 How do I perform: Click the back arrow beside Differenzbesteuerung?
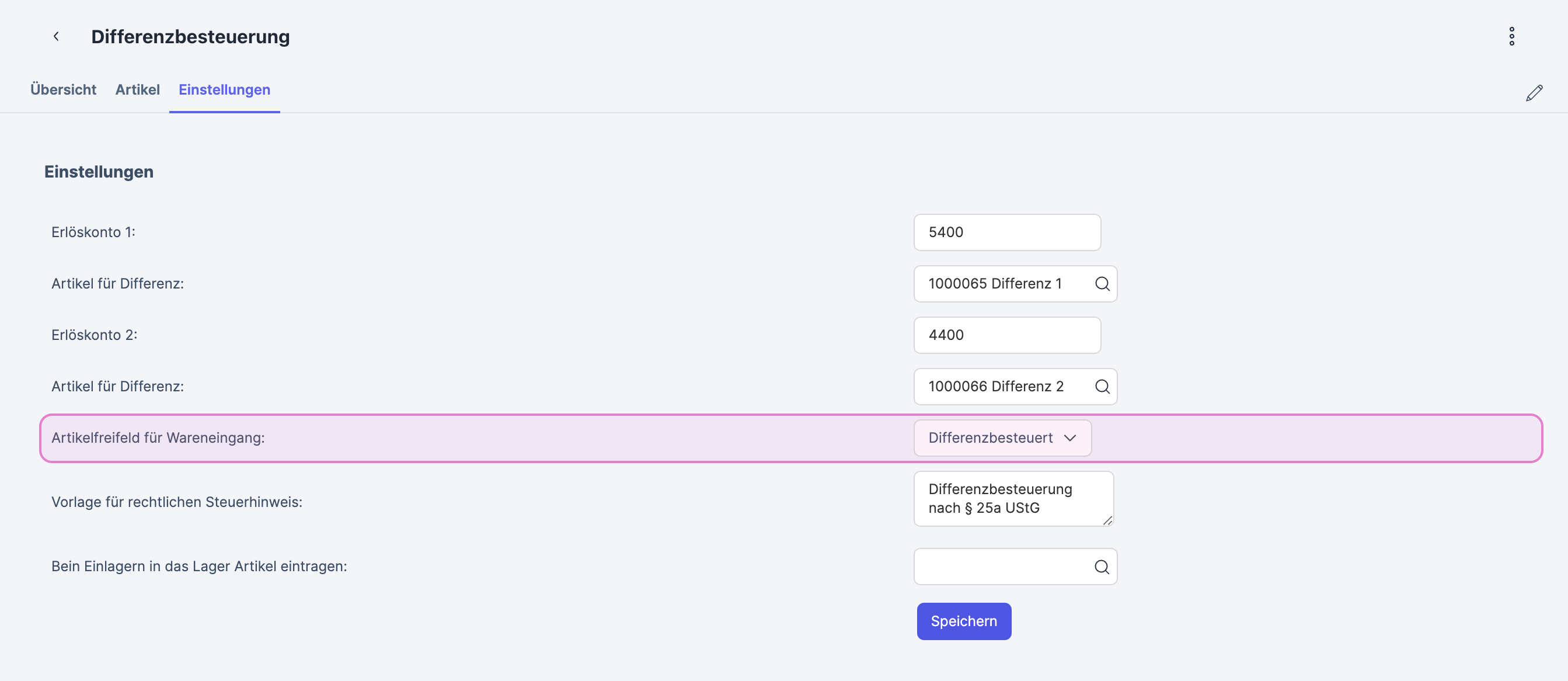[56, 37]
